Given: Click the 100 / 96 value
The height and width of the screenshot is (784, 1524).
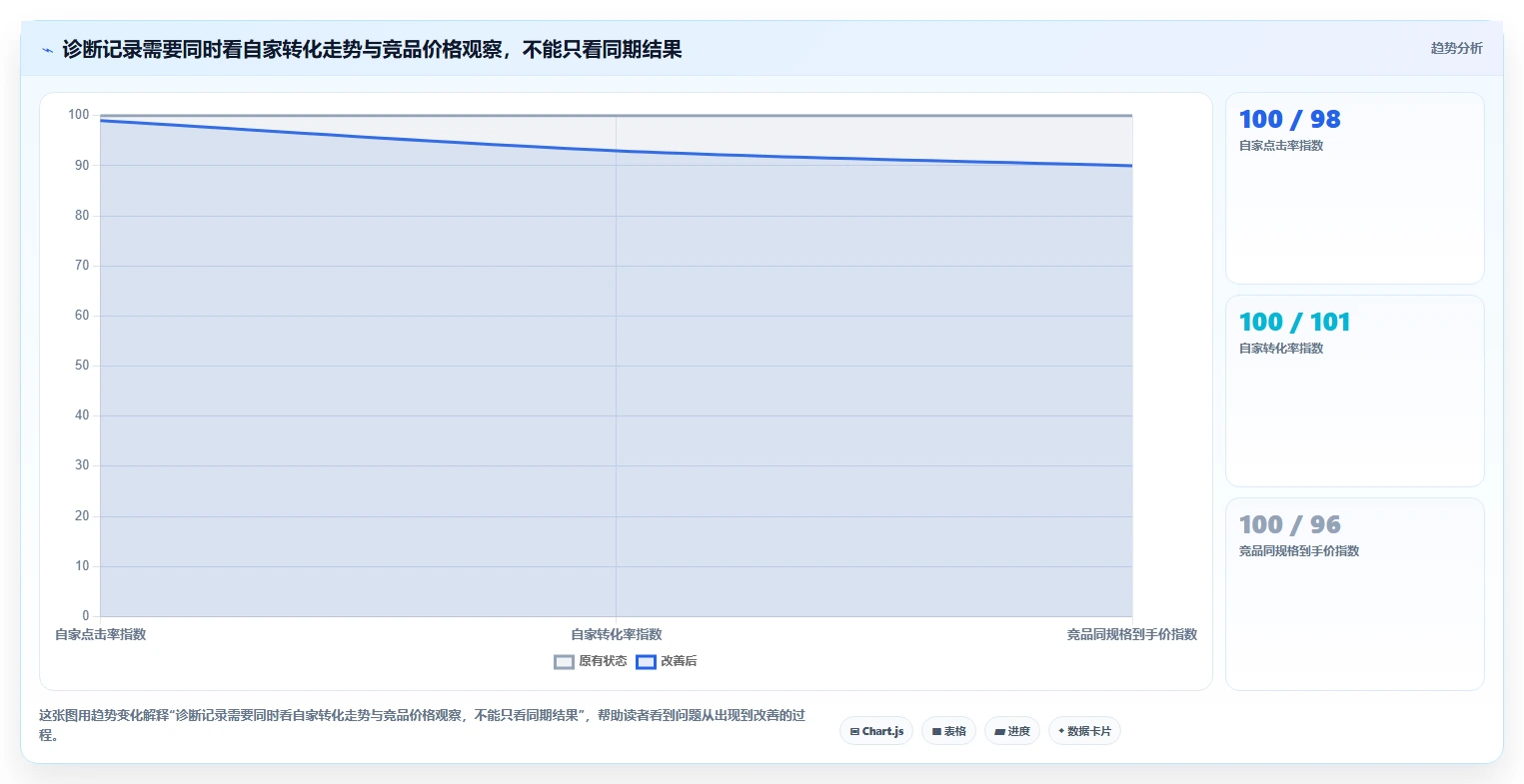Looking at the screenshot, I should point(1289,524).
